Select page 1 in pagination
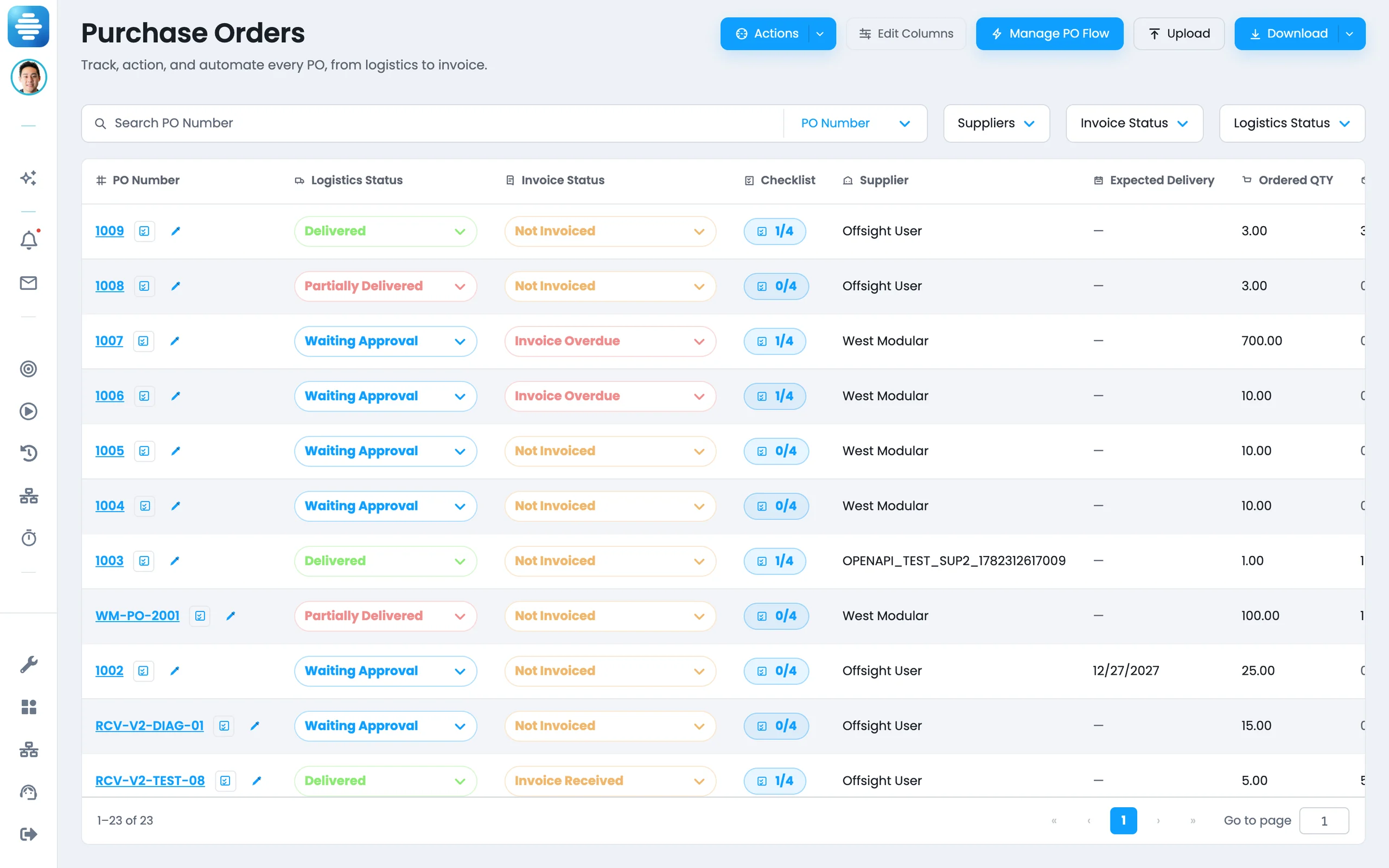The width and height of the screenshot is (1389, 868). (x=1123, y=820)
